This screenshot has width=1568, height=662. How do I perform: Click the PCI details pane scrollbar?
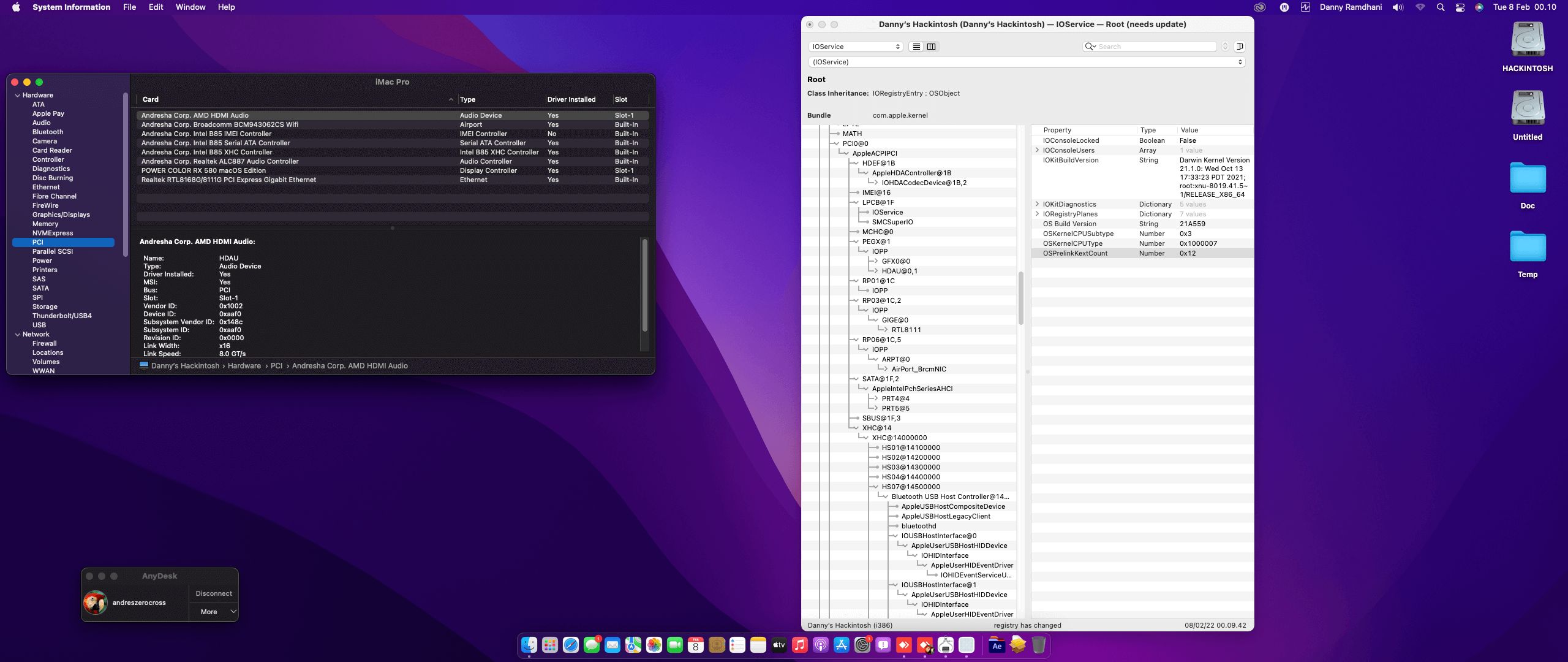coord(644,285)
